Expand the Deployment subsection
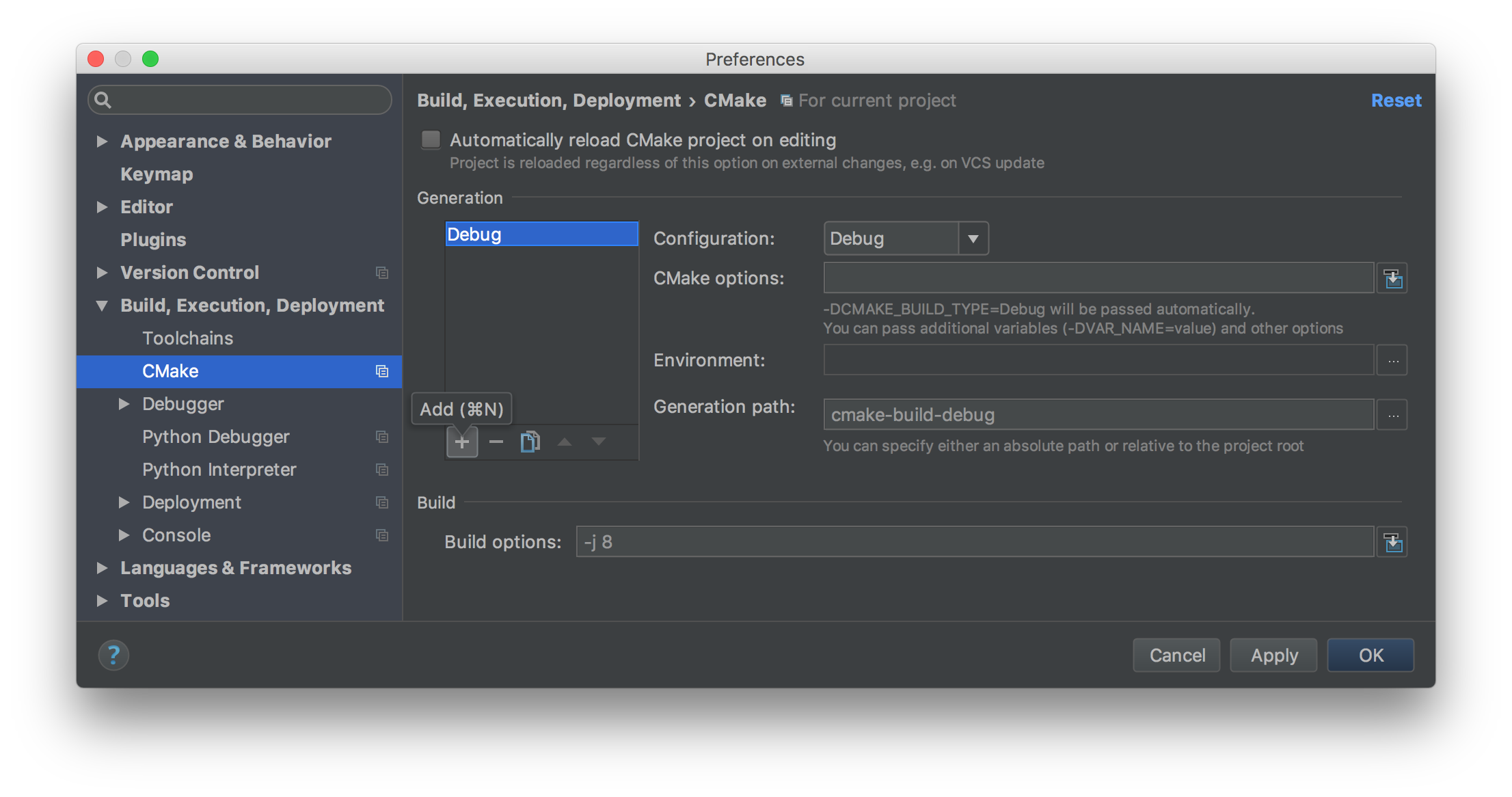The width and height of the screenshot is (1512, 797). (x=124, y=502)
